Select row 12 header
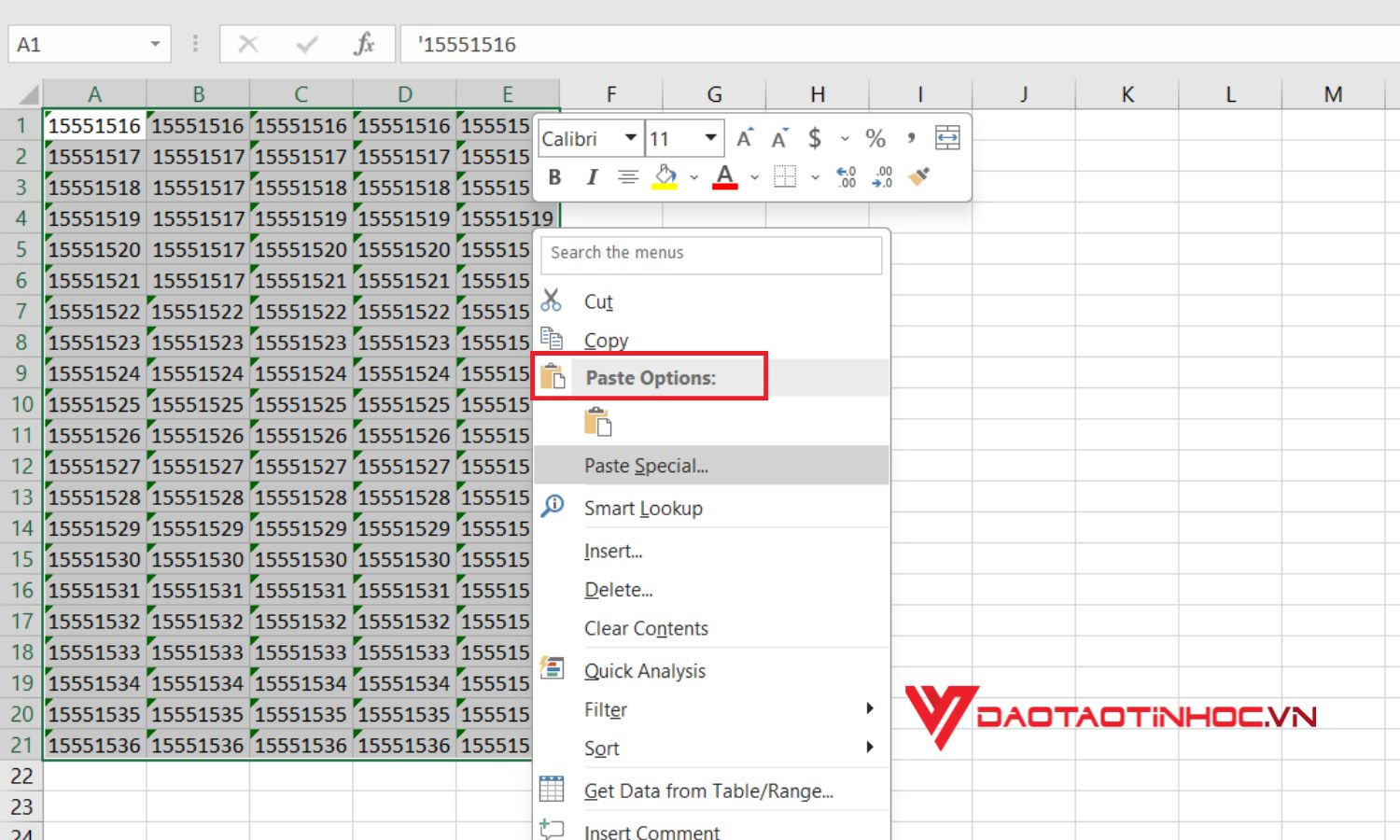 click(21, 466)
